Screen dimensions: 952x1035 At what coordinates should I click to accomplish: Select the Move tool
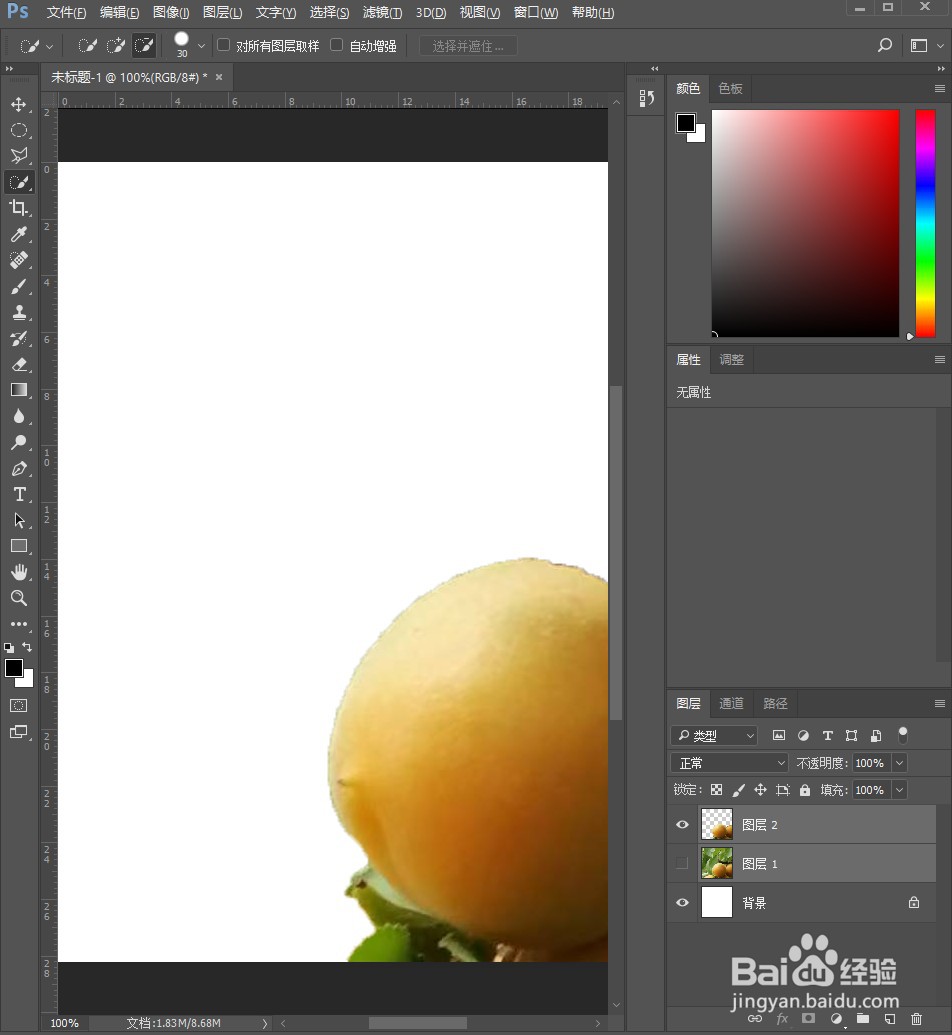20,104
